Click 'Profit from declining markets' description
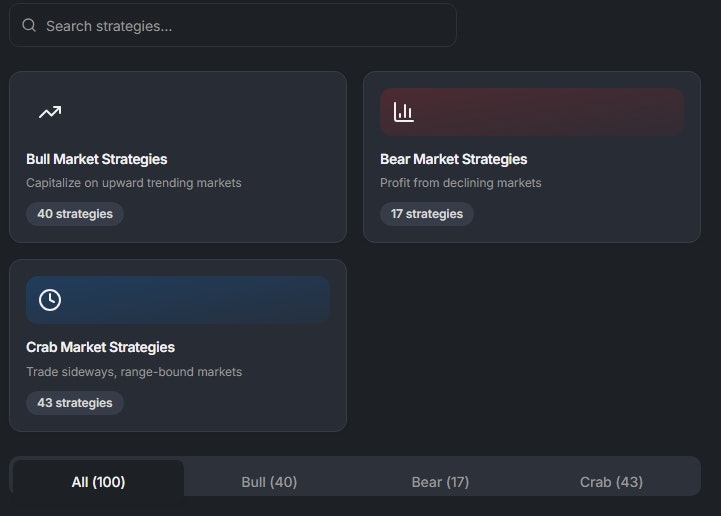 pyautogui.click(x=461, y=183)
